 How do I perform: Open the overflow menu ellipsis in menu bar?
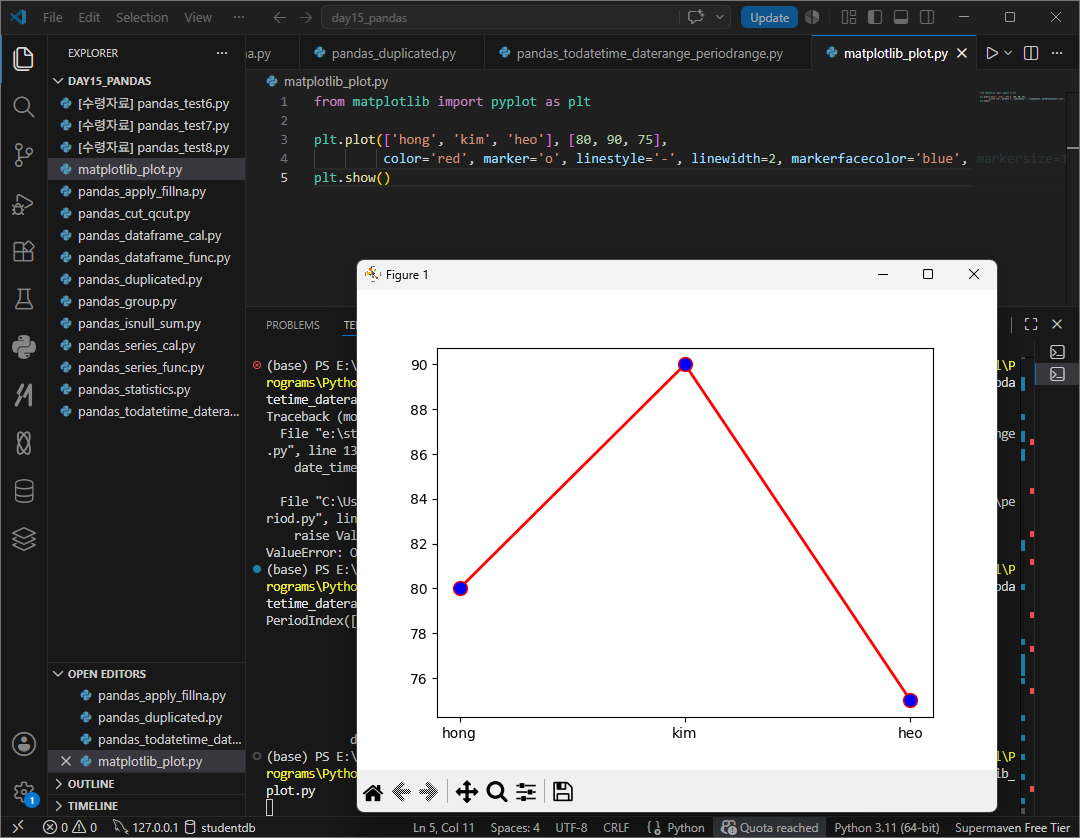[238, 17]
